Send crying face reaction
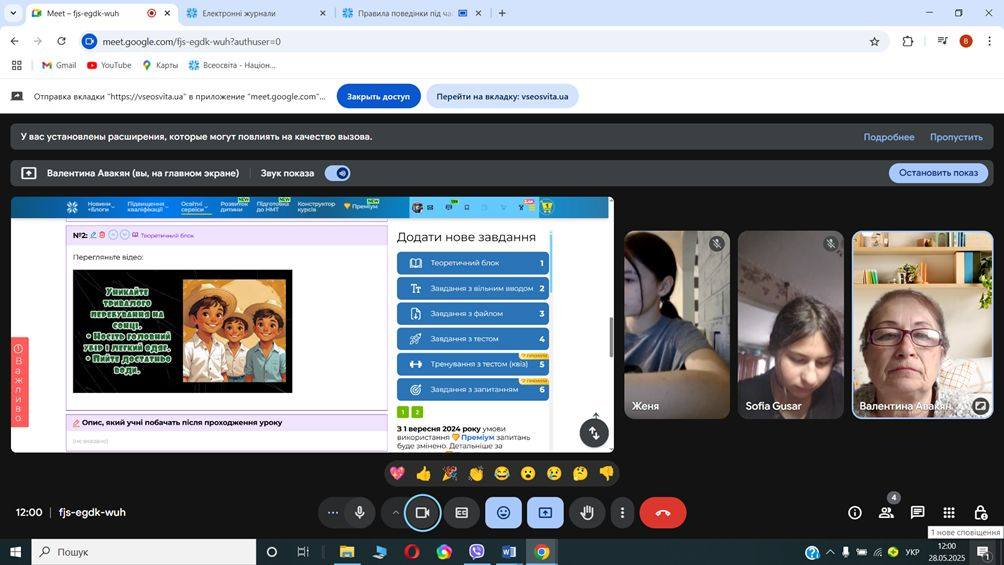Viewport: 1004px width, 565px height. (x=554, y=473)
